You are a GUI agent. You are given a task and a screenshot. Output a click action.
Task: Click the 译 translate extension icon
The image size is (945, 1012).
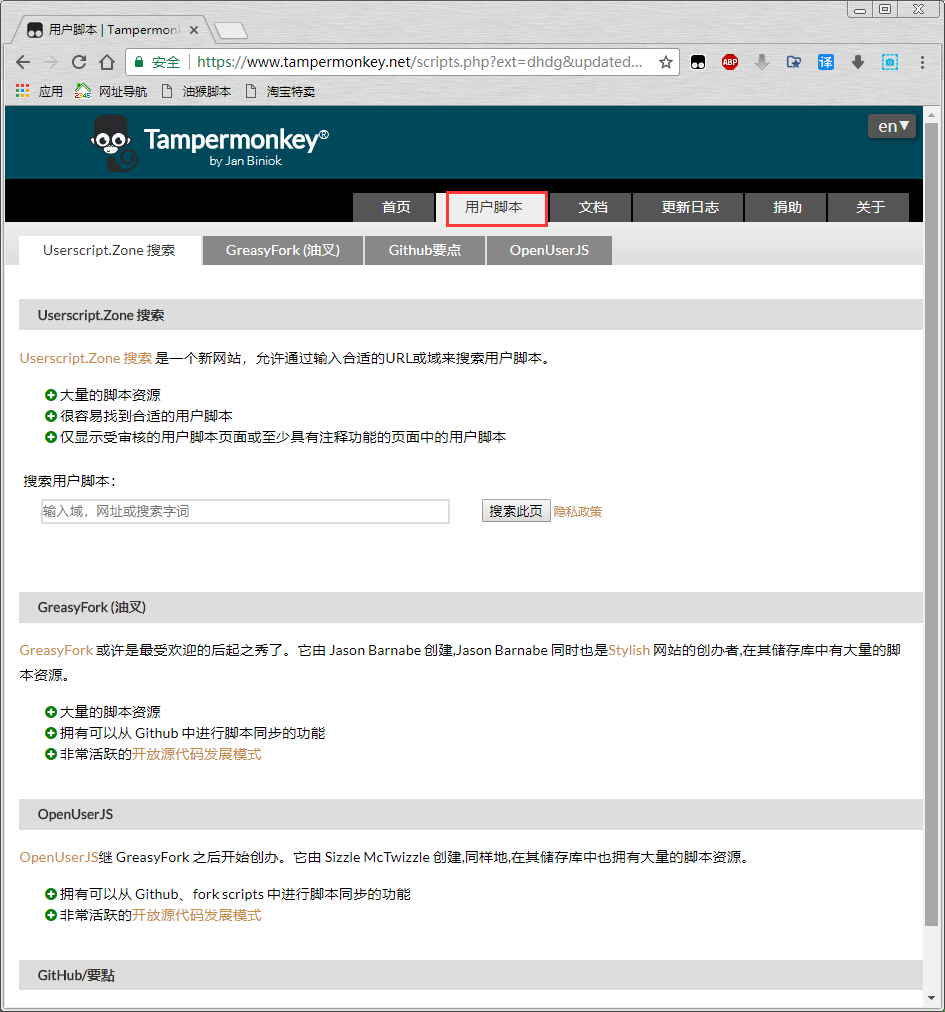(825, 62)
